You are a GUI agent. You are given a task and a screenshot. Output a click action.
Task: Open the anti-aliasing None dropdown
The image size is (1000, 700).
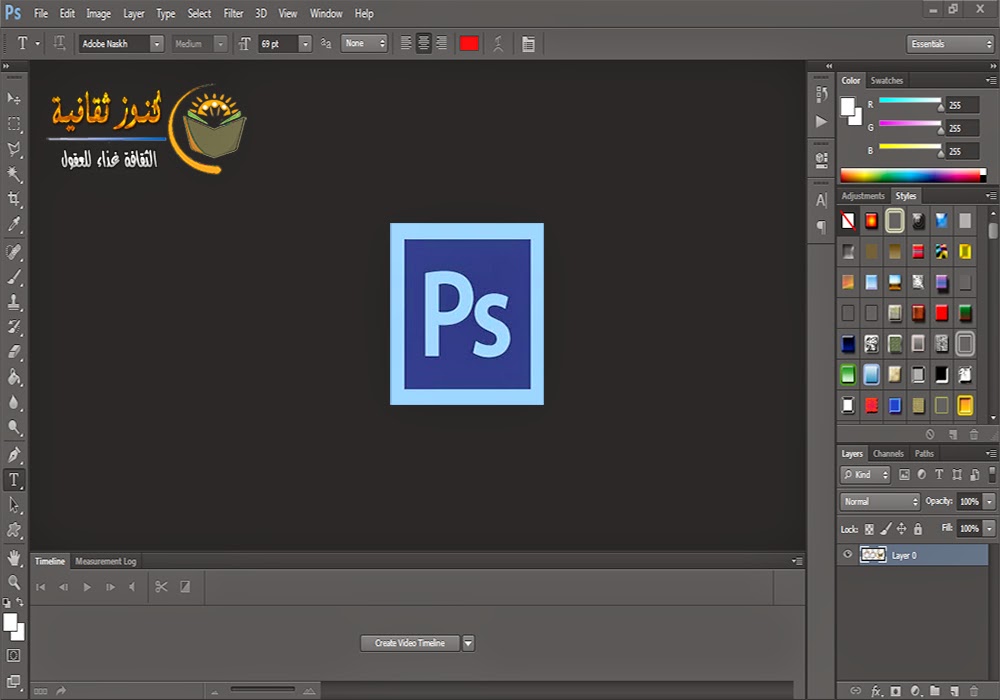364,43
